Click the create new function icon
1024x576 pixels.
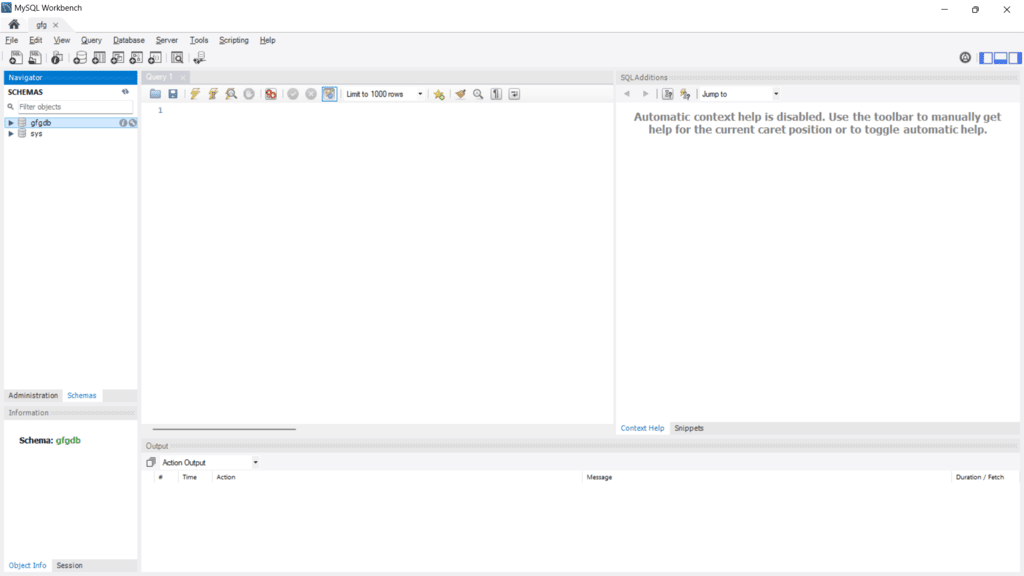click(x=155, y=58)
